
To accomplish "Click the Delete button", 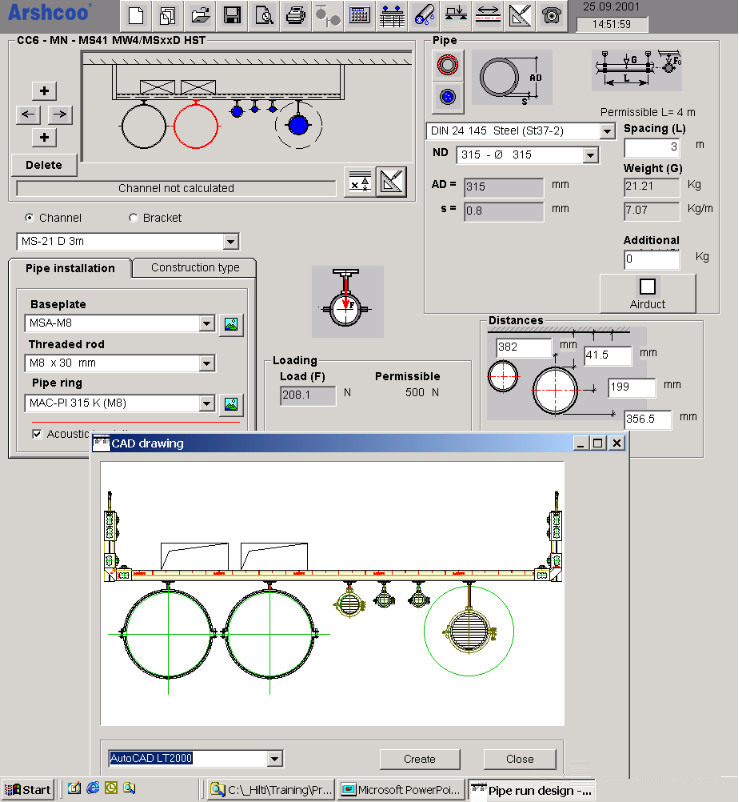I will pos(44,165).
